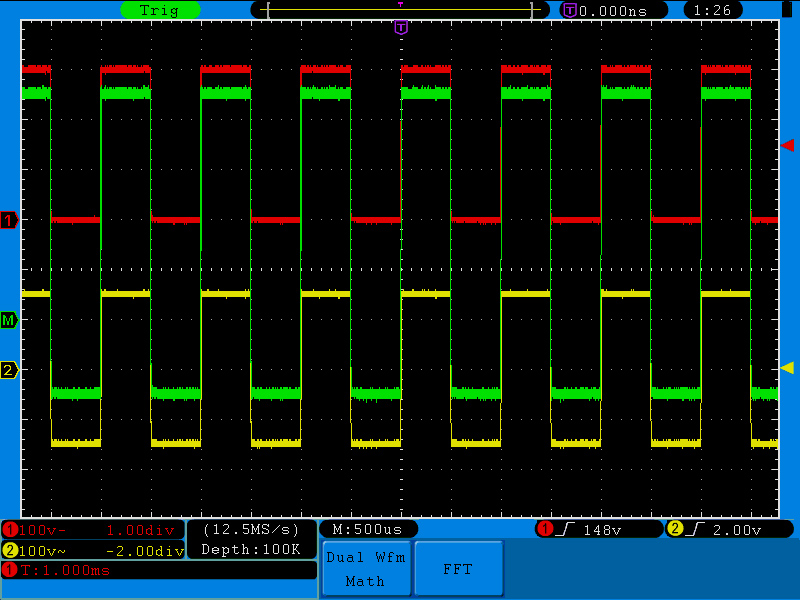This screenshot has width=800, height=600.
Task: Click the channel 1 ground marker
Action: (9, 220)
